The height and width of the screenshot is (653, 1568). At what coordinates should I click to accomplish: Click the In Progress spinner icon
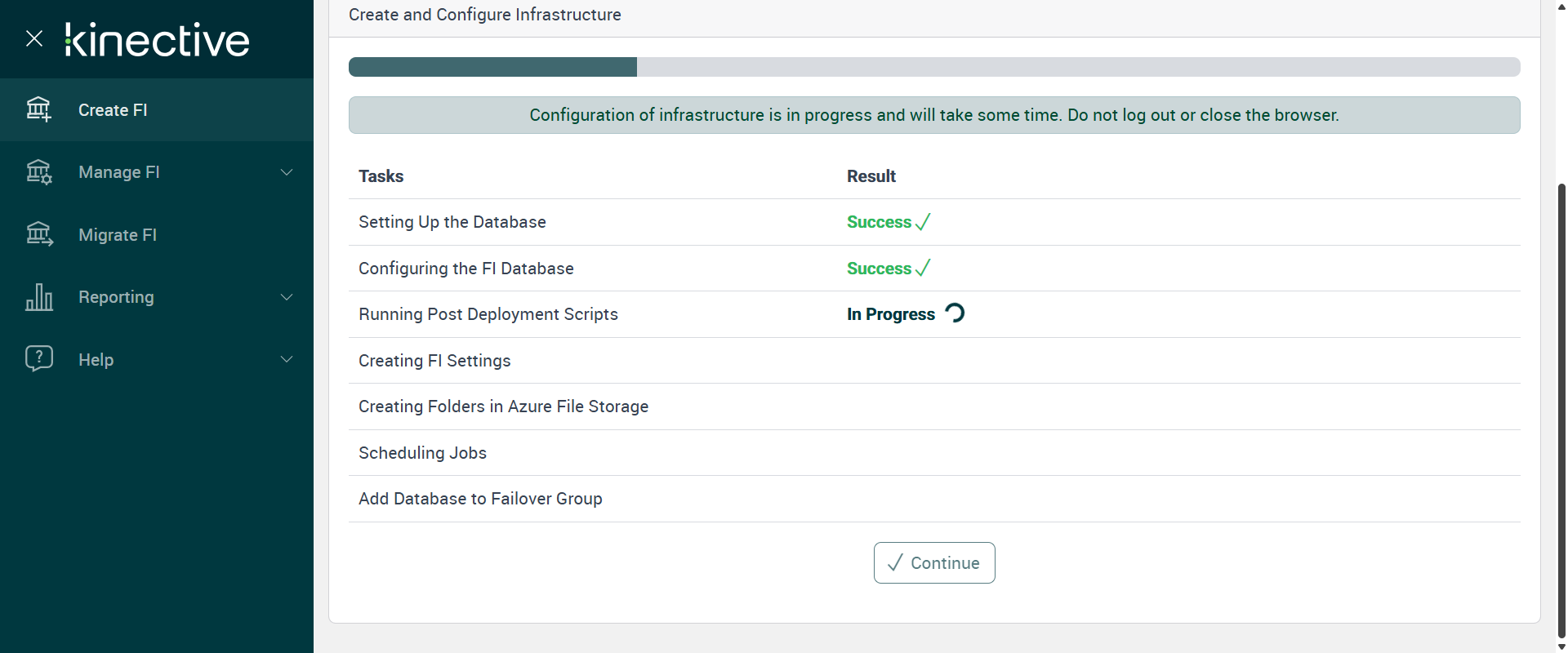955,313
